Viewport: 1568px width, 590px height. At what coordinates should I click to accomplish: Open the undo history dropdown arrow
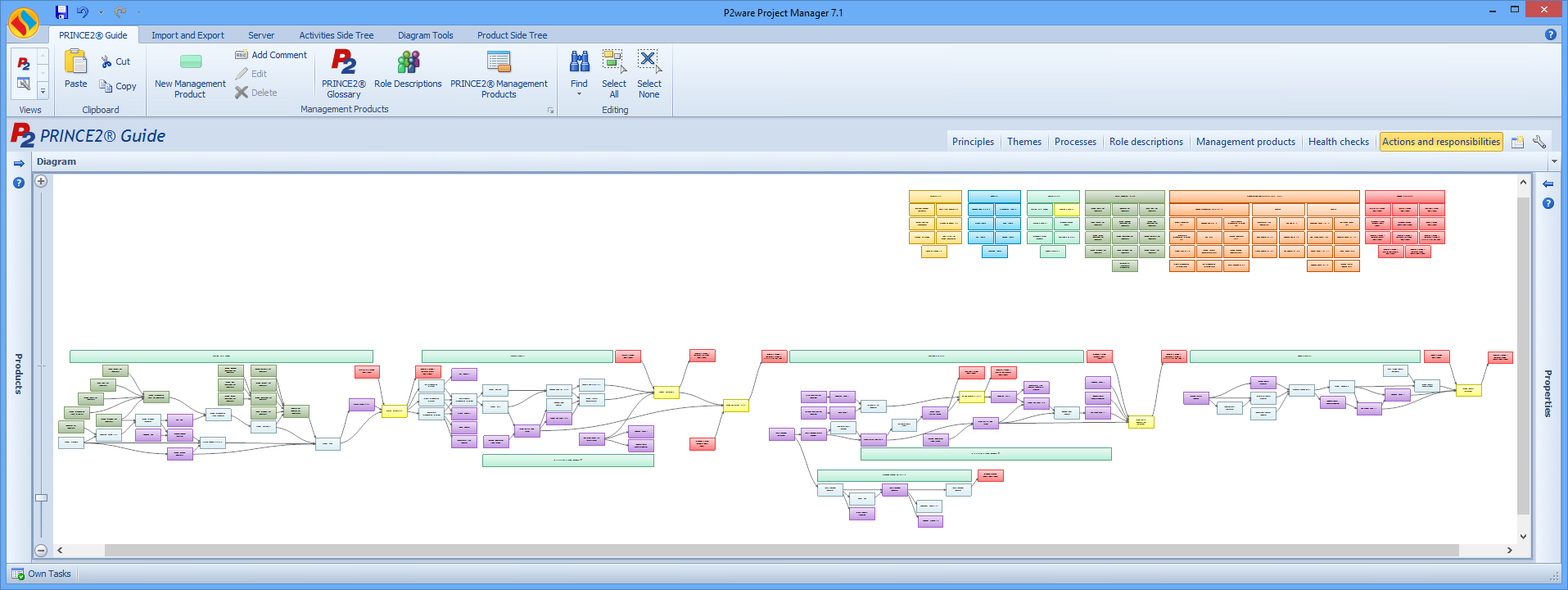click(101, 12)
